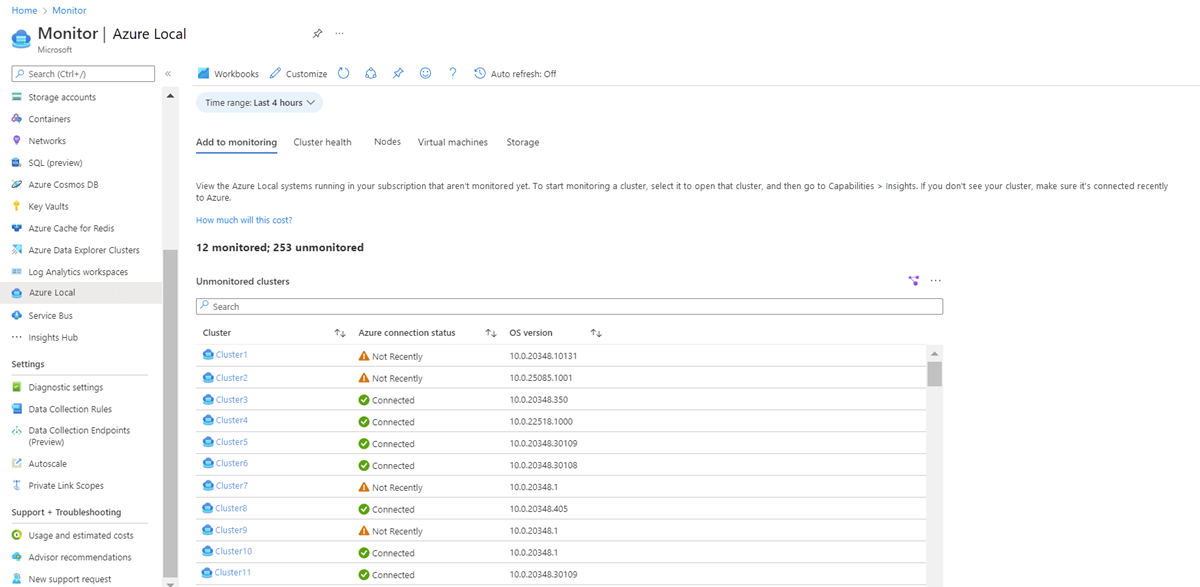Click the Customize pencil icon
Image resolution: width=1200 pixels, height=587 pixels.
pos(278,73)
